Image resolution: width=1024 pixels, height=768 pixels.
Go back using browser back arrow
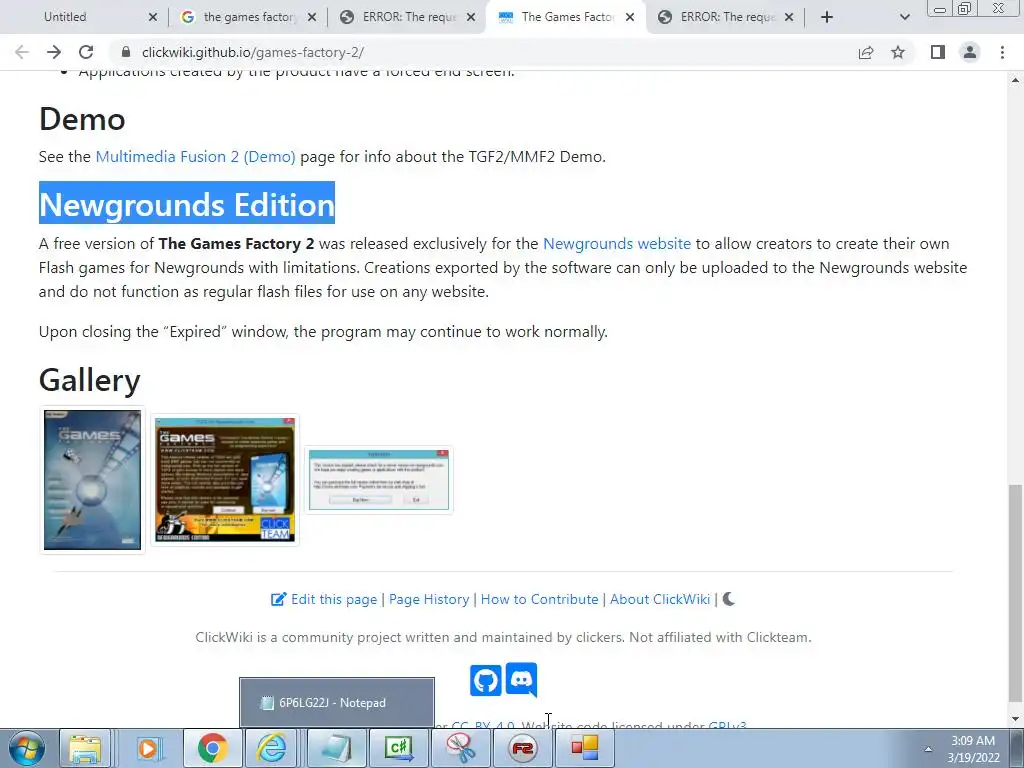point(22,52)
